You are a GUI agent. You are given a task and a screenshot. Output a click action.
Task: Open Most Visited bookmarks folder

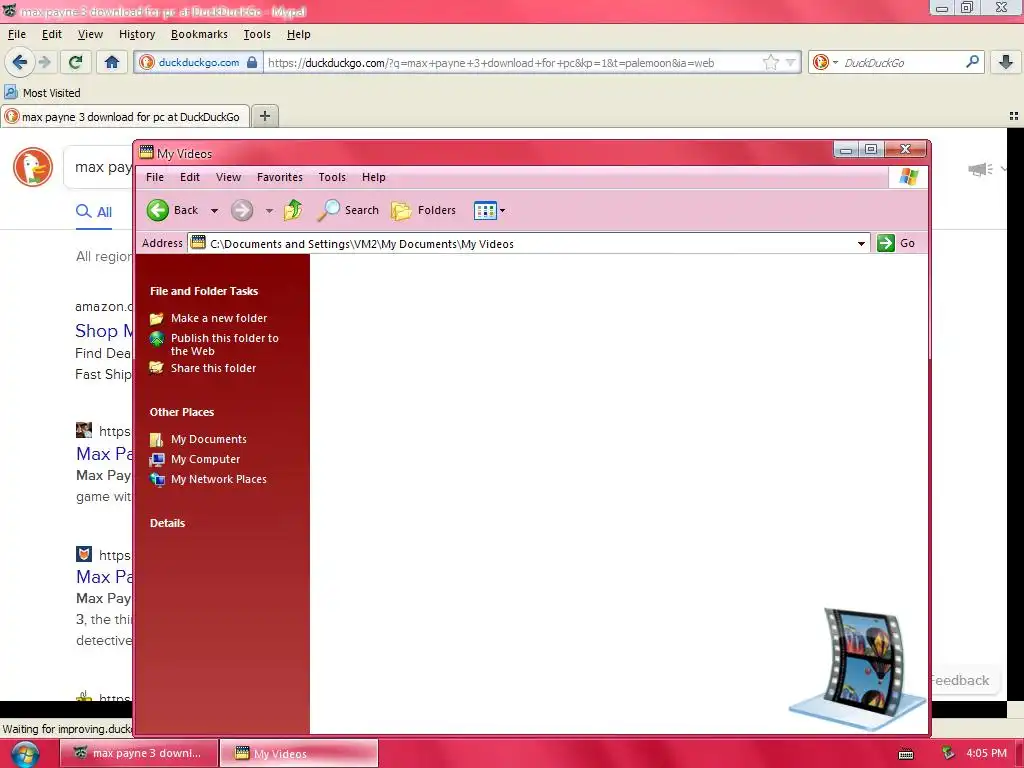click(43, 93)
